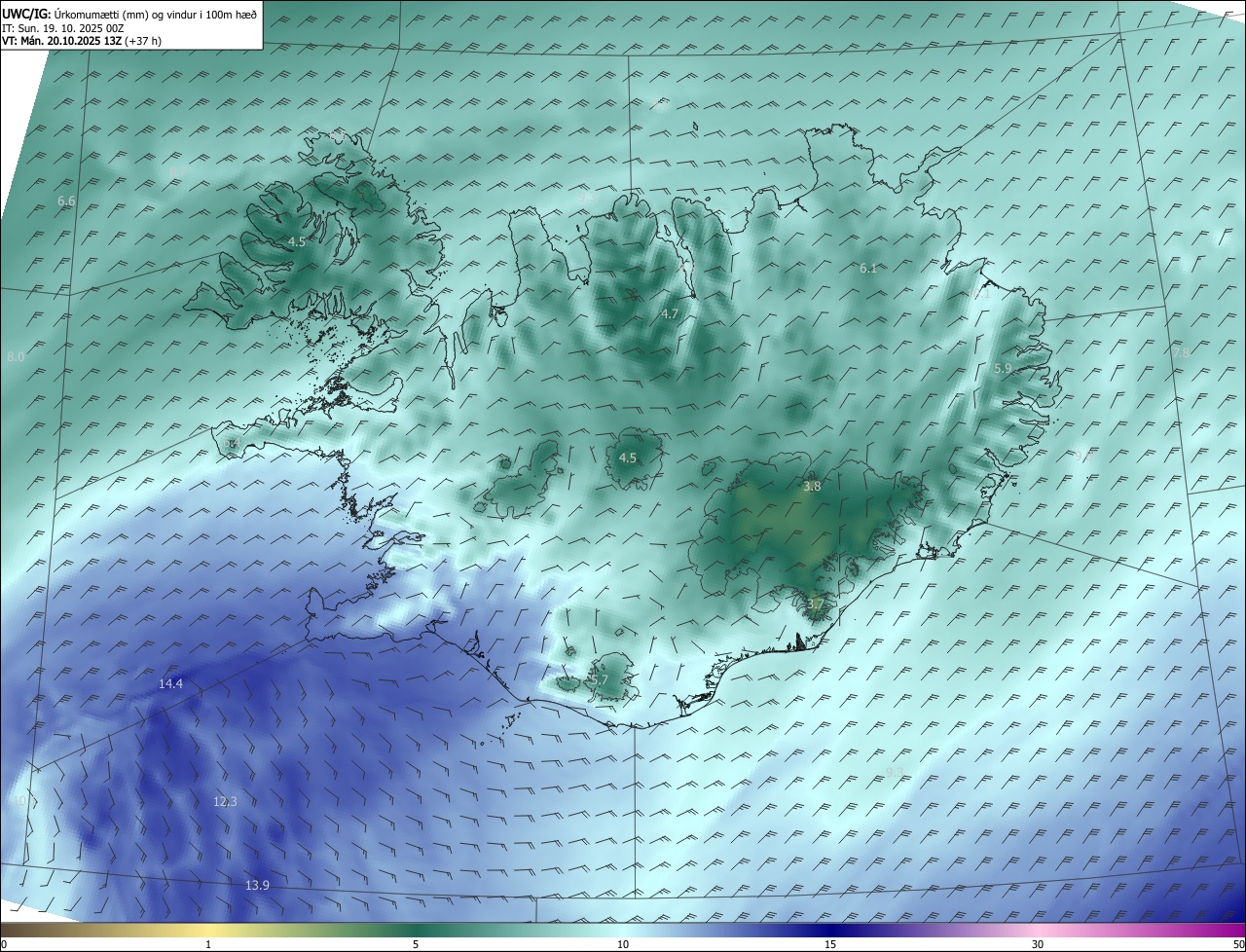Click the colorbar tick label 50
The width and height of the screenshot is (1246, 952).
click(1238, 944)
